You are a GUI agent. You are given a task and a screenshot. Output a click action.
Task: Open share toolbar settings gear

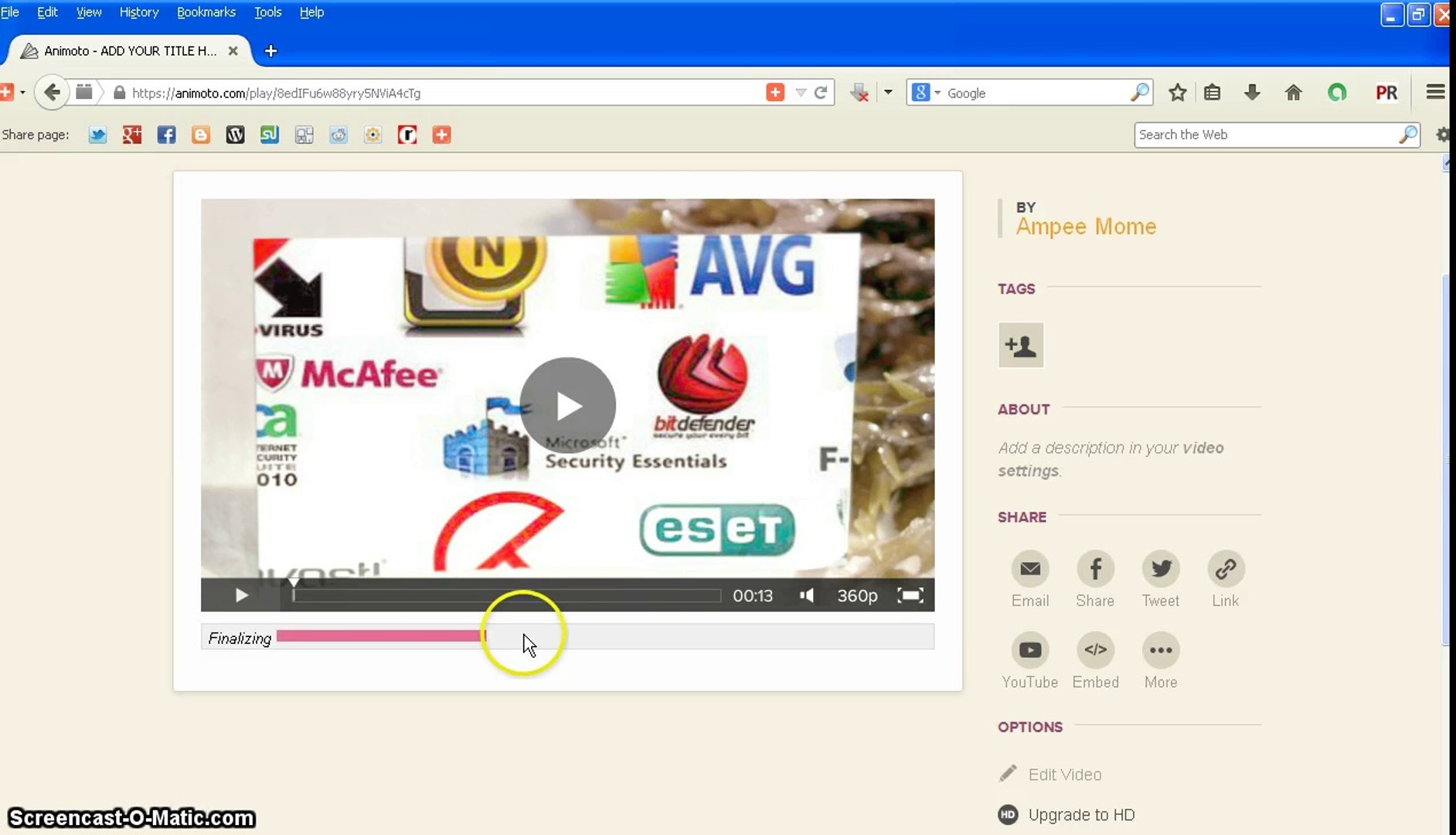tap(1443, 135)
